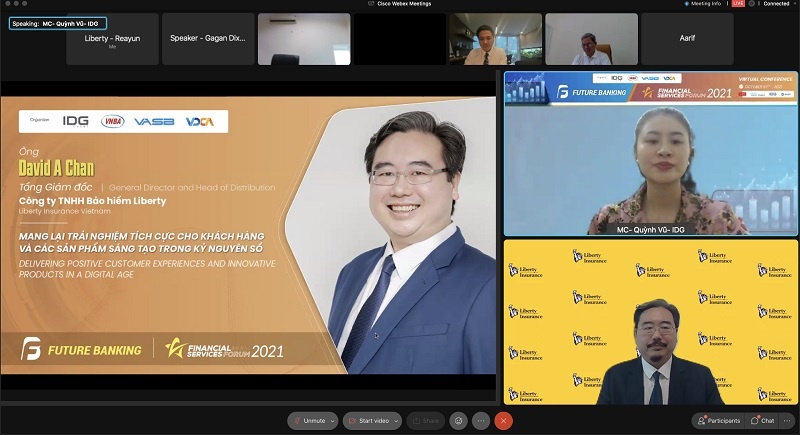
Task: Click the Liberty Insurance speaker video
Action: (651, 322)
